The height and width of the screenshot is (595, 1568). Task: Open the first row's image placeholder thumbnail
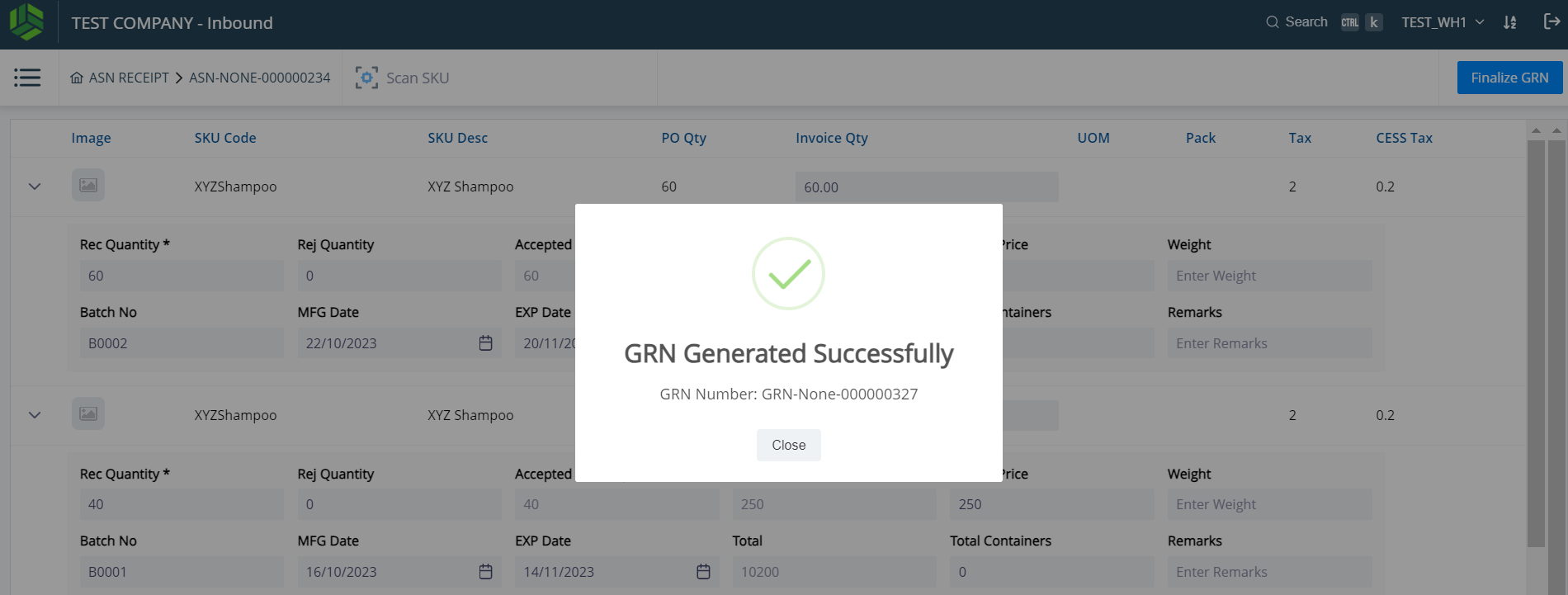pos(88,186)
